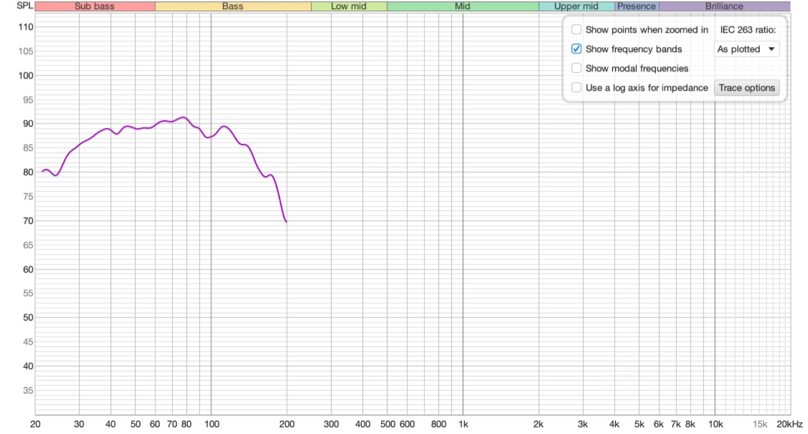Click the Trace options button
This screenshot has width=808, height=434.
746,88
